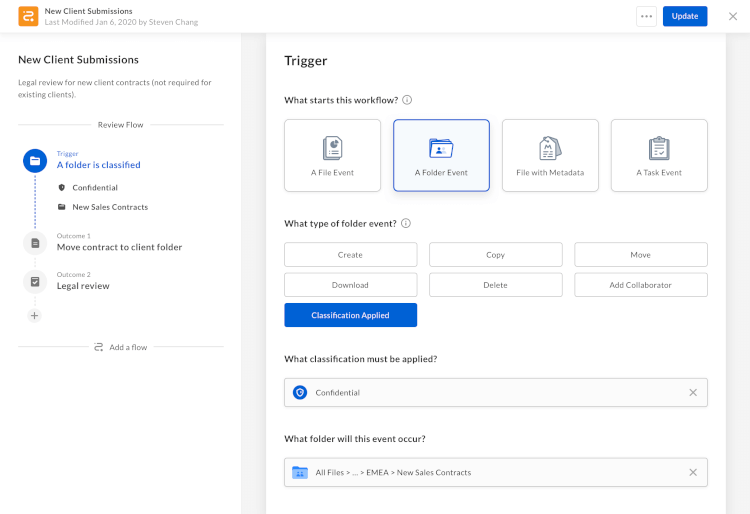
Task: Click the Outcome 1 document icon
Action: [35, 242]
